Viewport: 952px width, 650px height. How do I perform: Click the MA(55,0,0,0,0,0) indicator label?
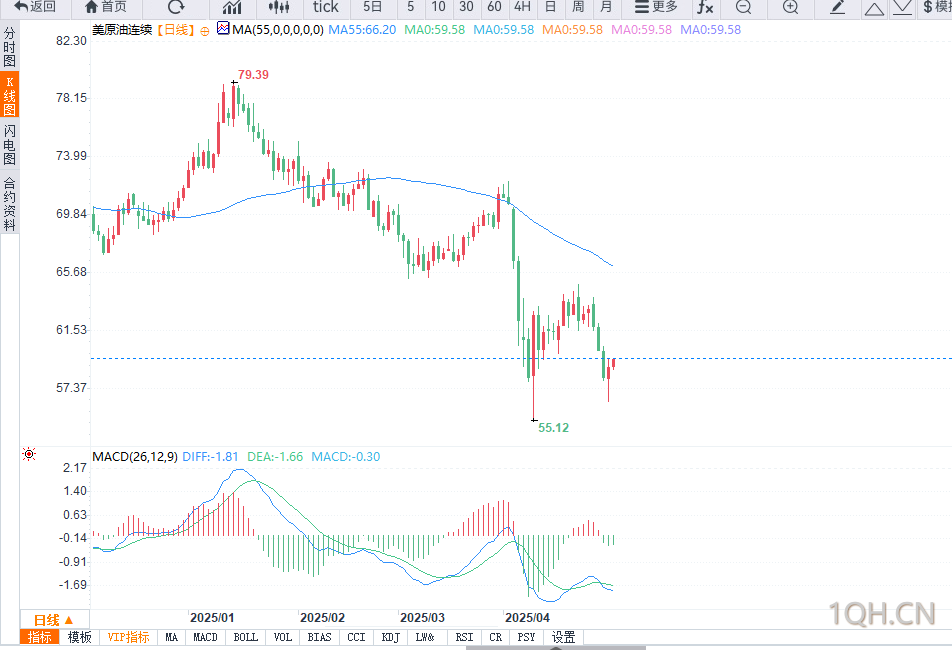[x=277, y=29]
